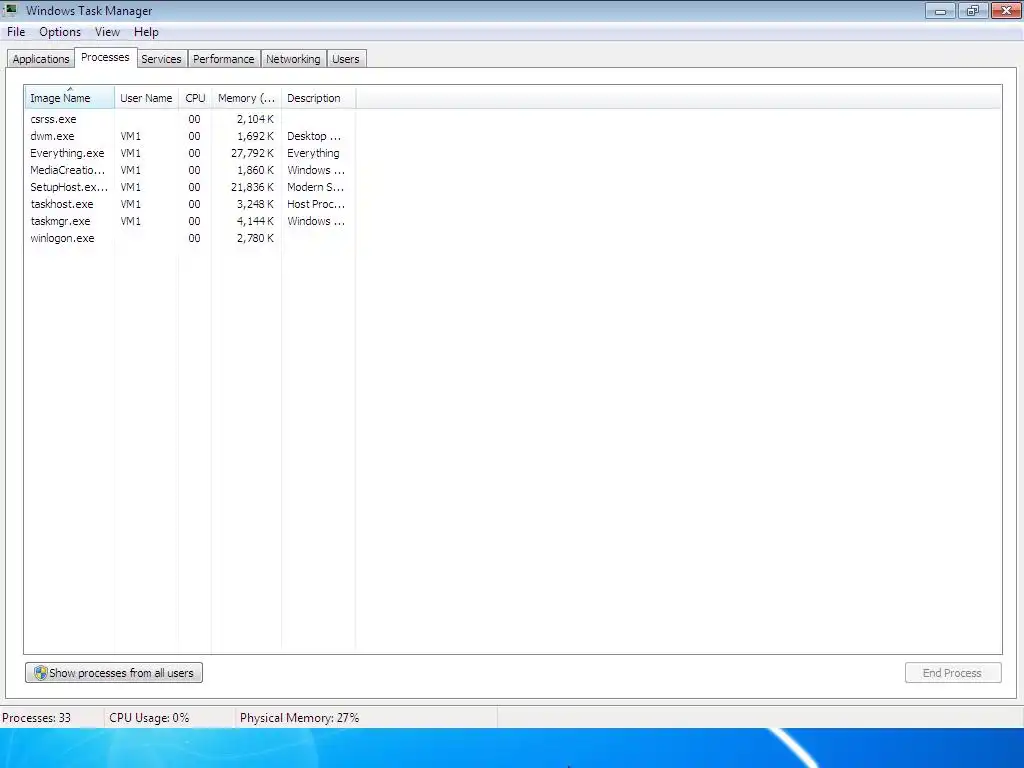Sort by CPU column header
Screen dimensions: 1024x768
[x=195, y=98]
